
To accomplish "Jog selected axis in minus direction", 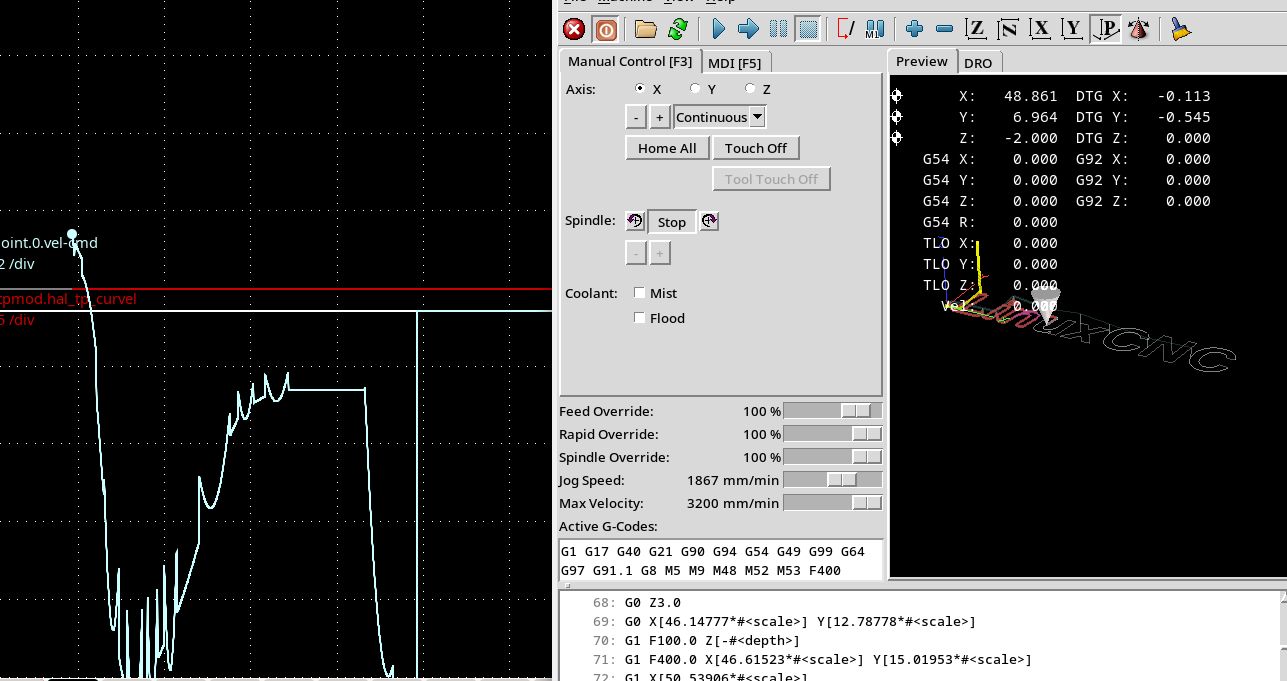I will tap(636, 117).
